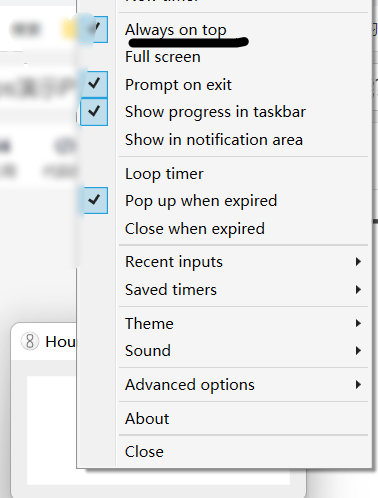
Task: Uncheck the Always on top checkmark
Action: (94, 29)
